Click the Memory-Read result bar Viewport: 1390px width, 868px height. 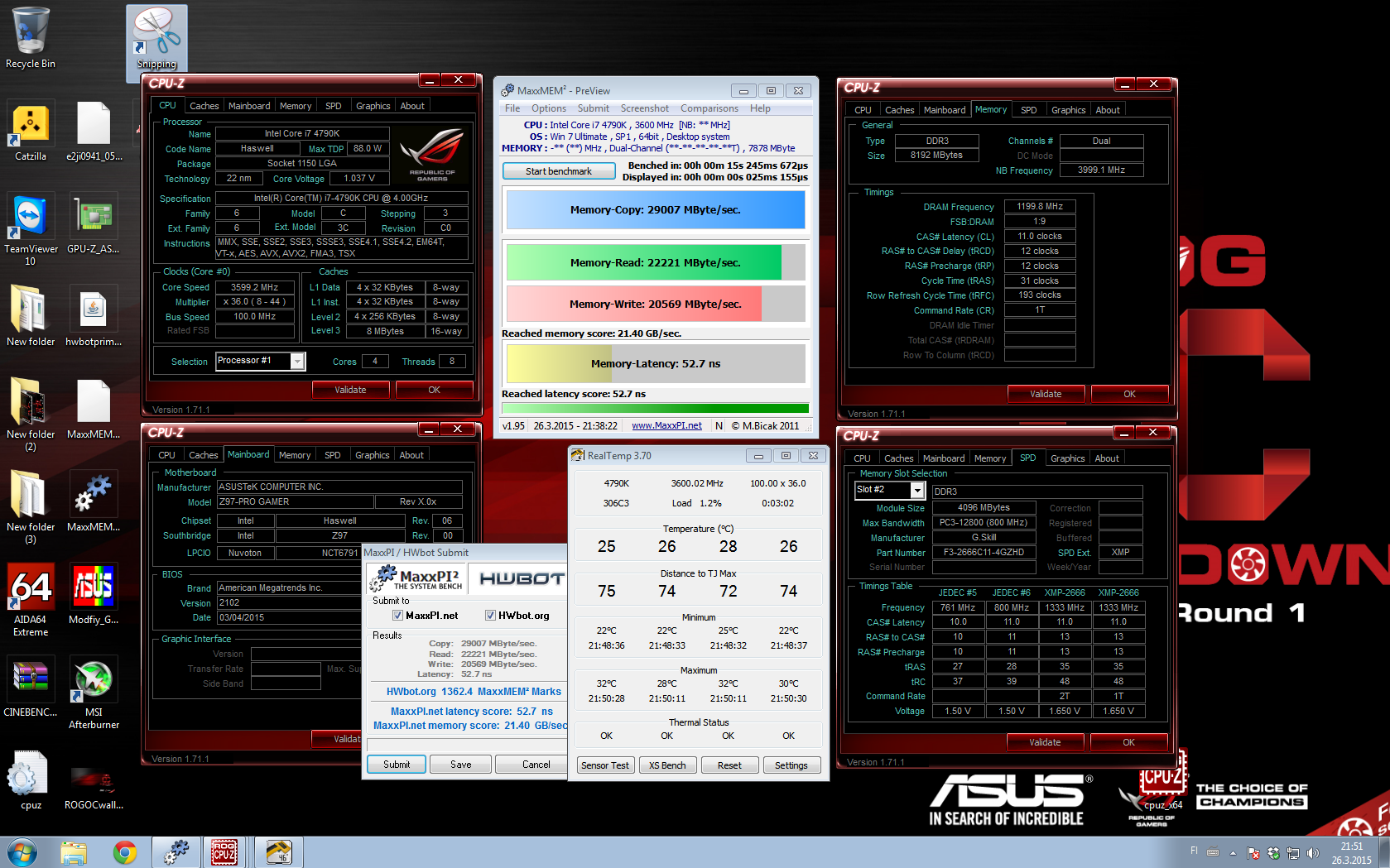(x=655, y=262)
